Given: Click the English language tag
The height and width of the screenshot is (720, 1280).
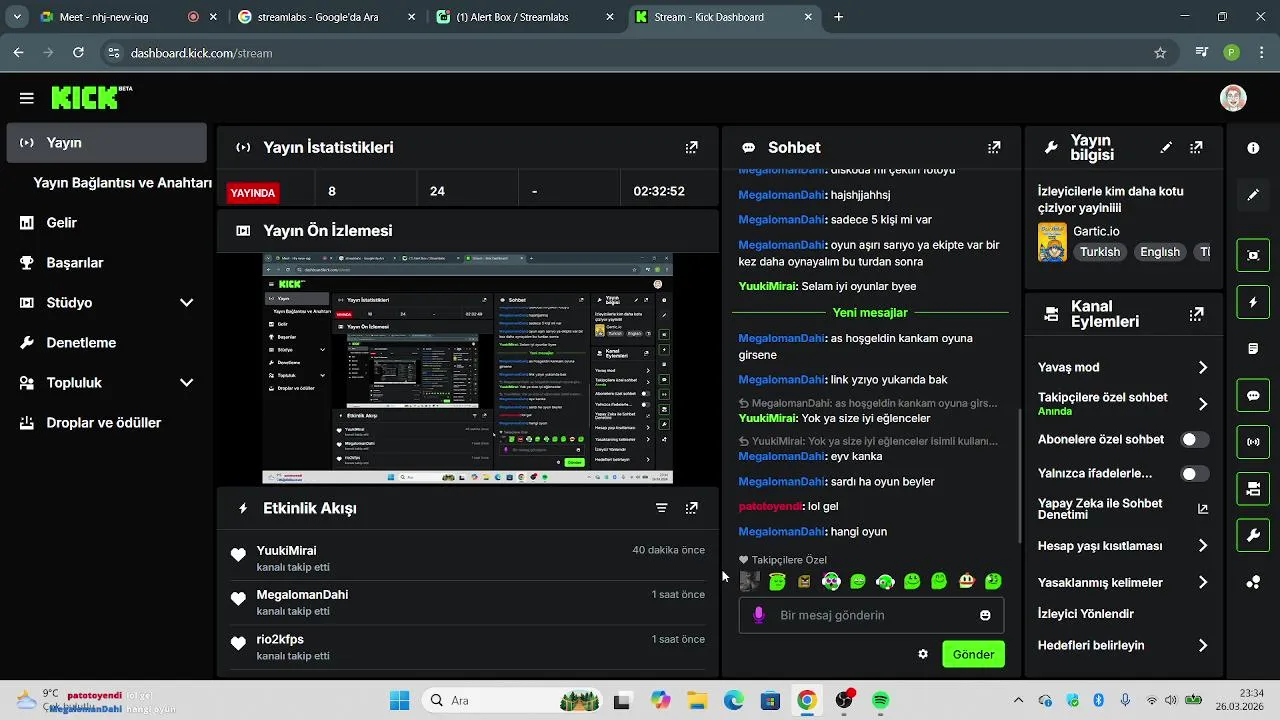Looking at the screenshot, I should coord(1160,252).
